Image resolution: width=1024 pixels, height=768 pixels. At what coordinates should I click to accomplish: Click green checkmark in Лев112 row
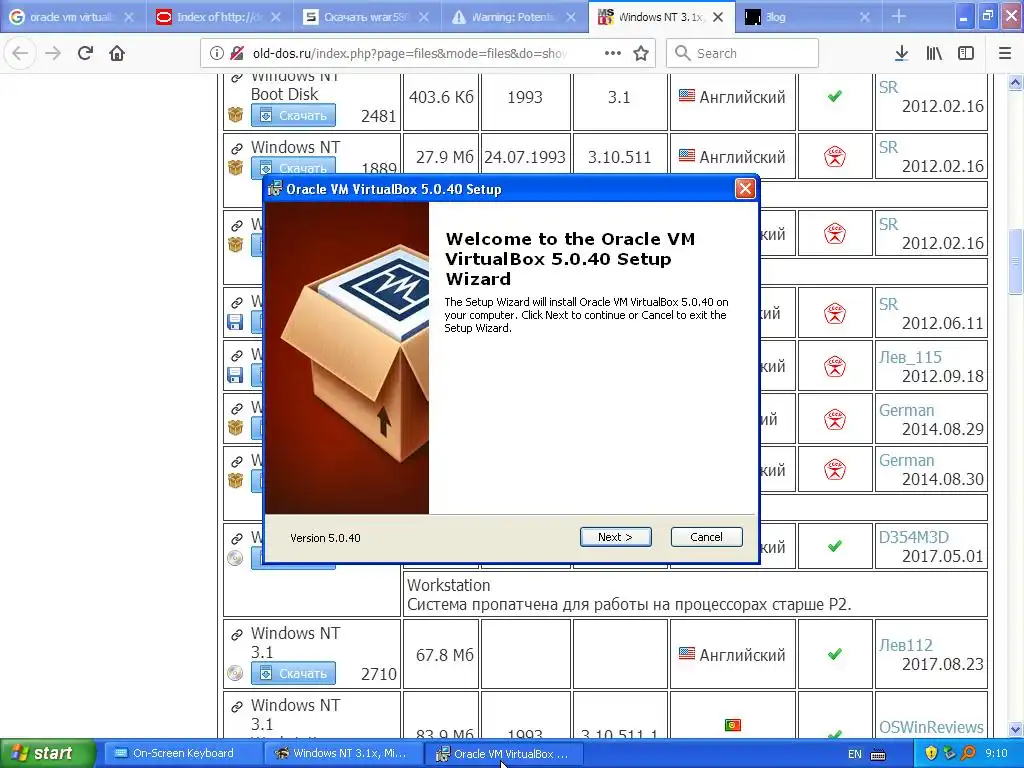point(835,654)
